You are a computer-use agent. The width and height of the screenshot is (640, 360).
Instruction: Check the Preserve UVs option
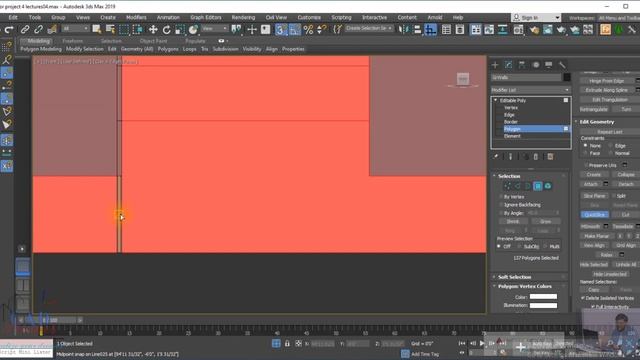click(586, 165)
